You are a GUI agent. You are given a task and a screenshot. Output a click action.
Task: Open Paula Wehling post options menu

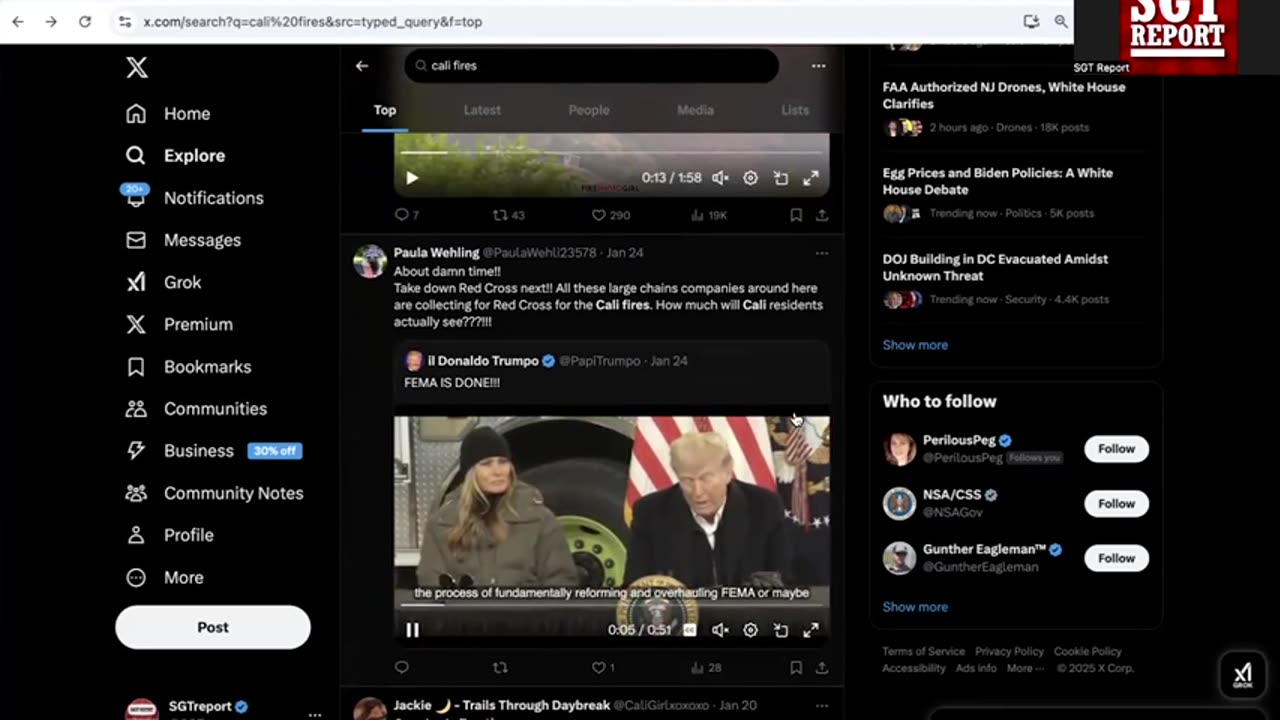[821, 253]
